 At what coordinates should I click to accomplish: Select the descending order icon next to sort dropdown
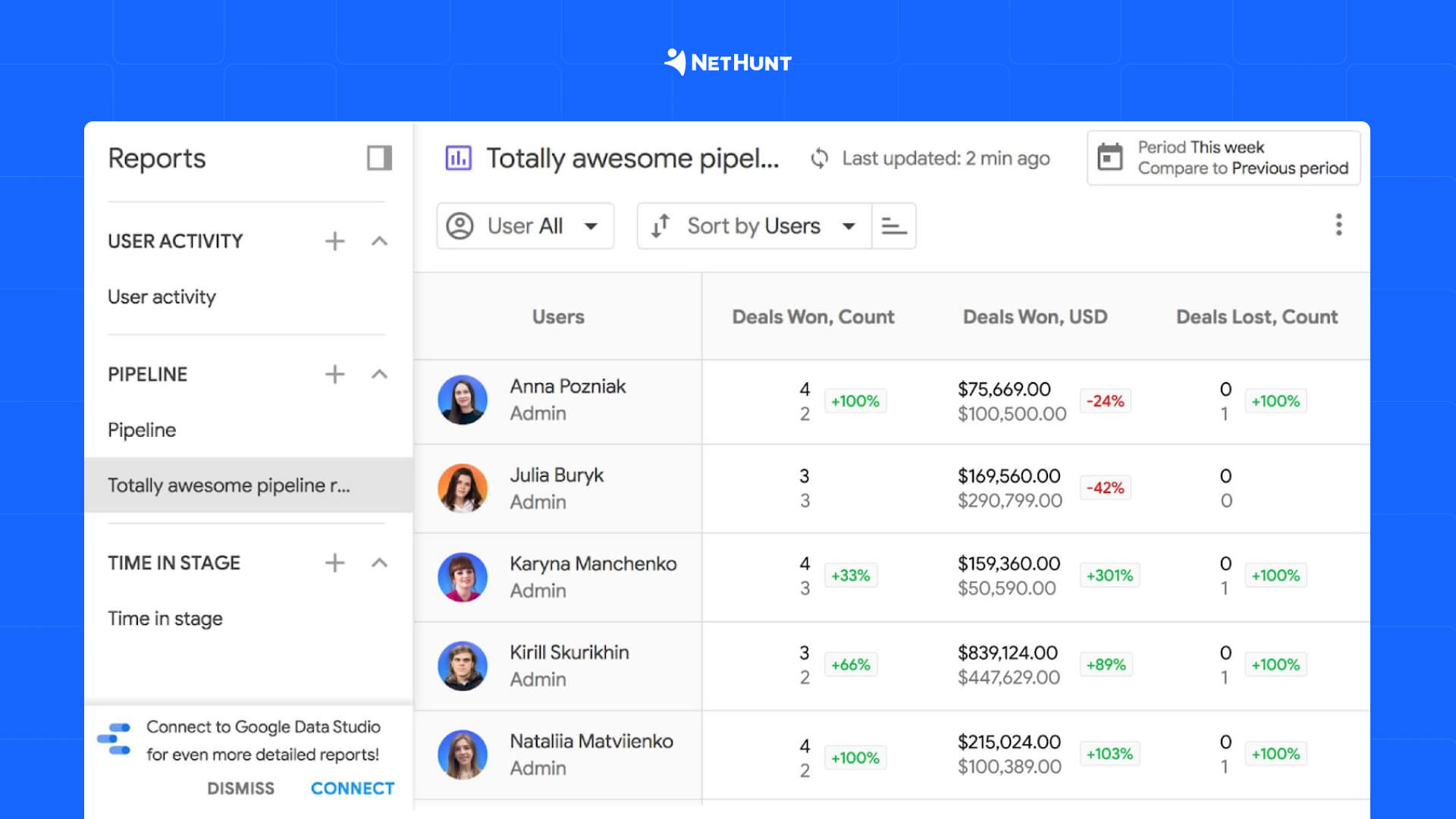coord(894,225)
